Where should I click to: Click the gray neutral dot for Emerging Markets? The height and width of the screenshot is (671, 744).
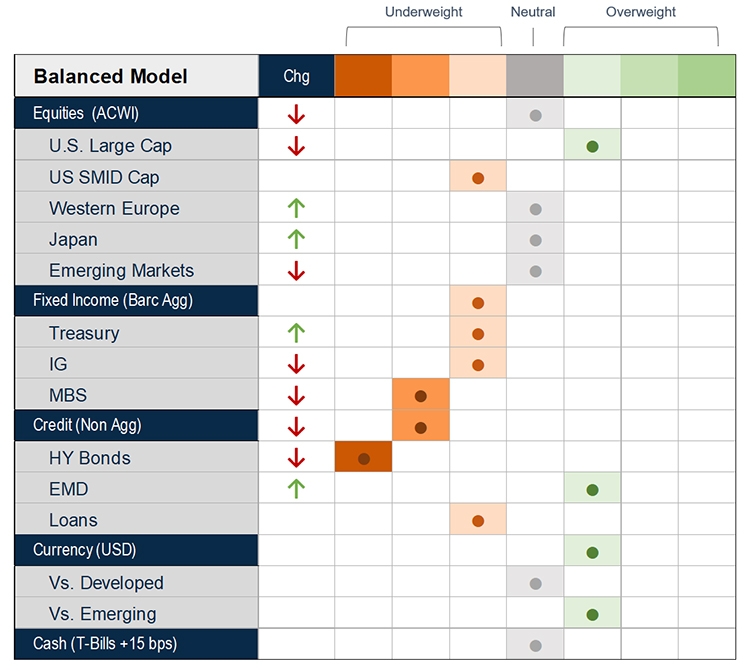coord(535,271)
